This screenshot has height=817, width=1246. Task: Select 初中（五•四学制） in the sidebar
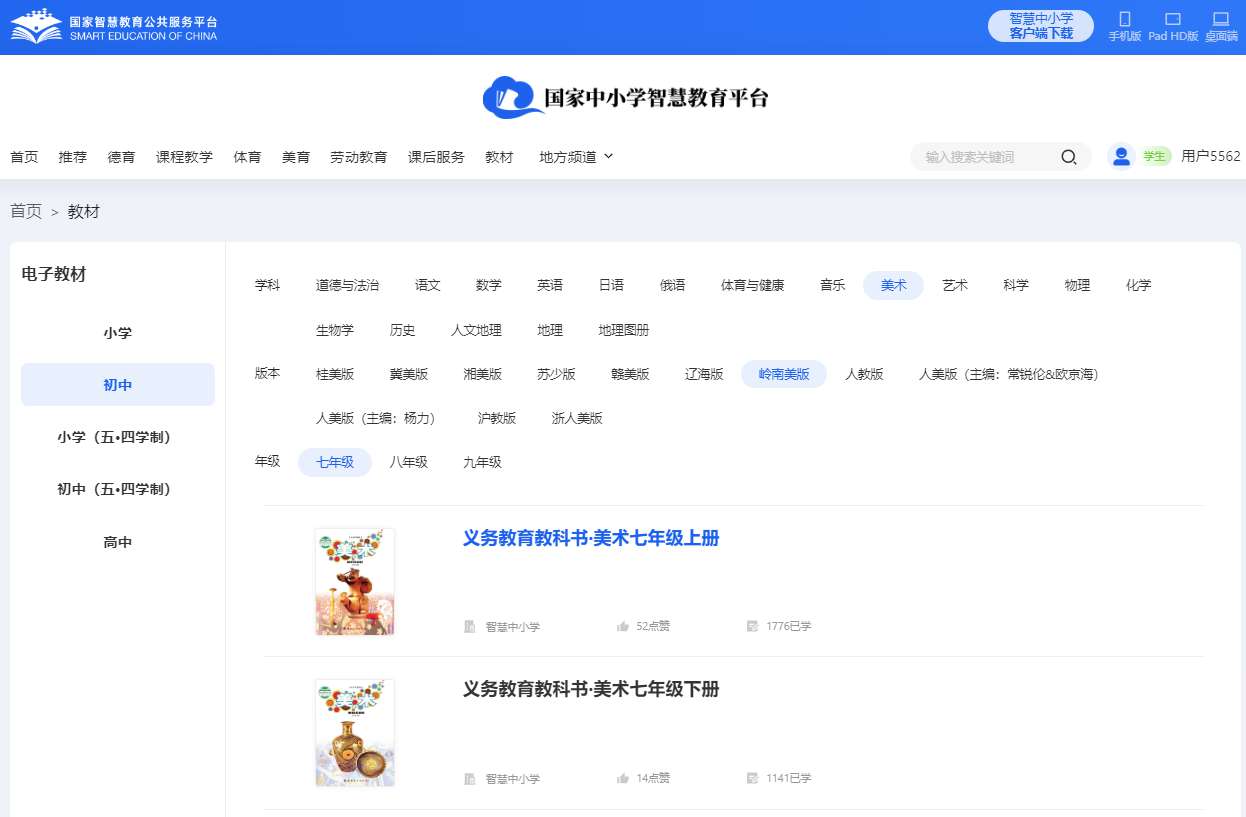[x=118, y=489]
